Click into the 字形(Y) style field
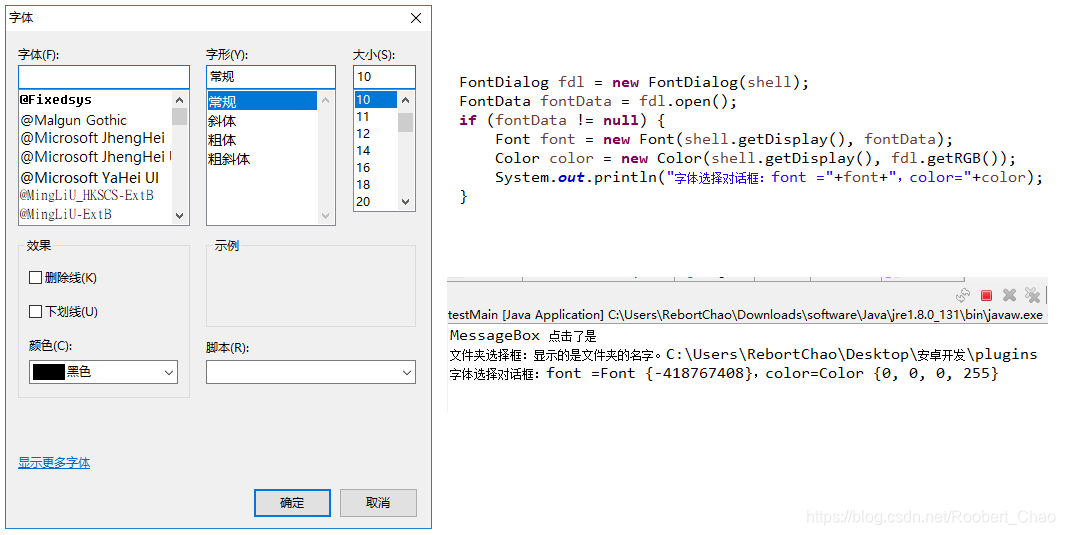Image resolution: width=1065 pixels, height=535 pixels. 271,77
